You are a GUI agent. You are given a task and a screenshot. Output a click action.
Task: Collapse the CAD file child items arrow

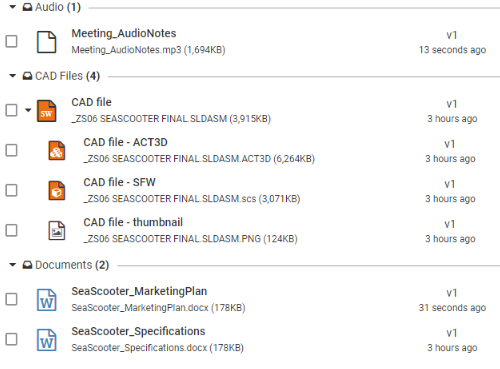click(28, 110)
